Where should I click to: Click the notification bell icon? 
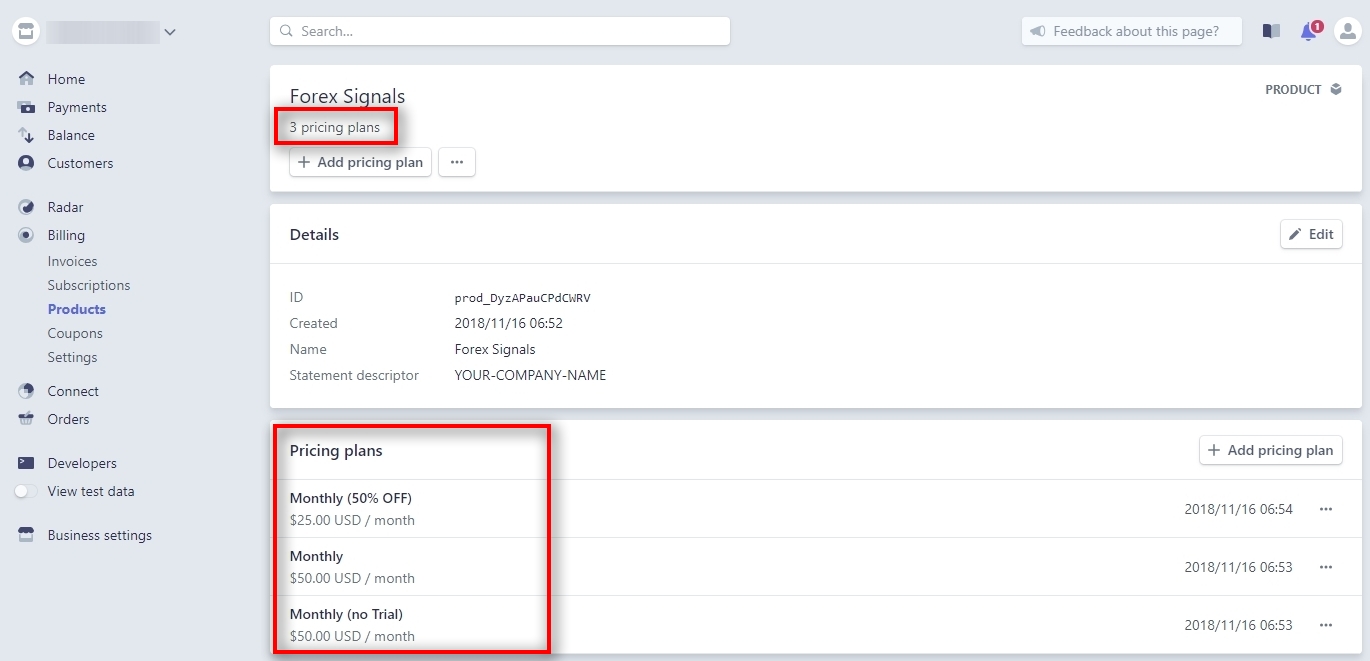click(x=1308, y=32)
